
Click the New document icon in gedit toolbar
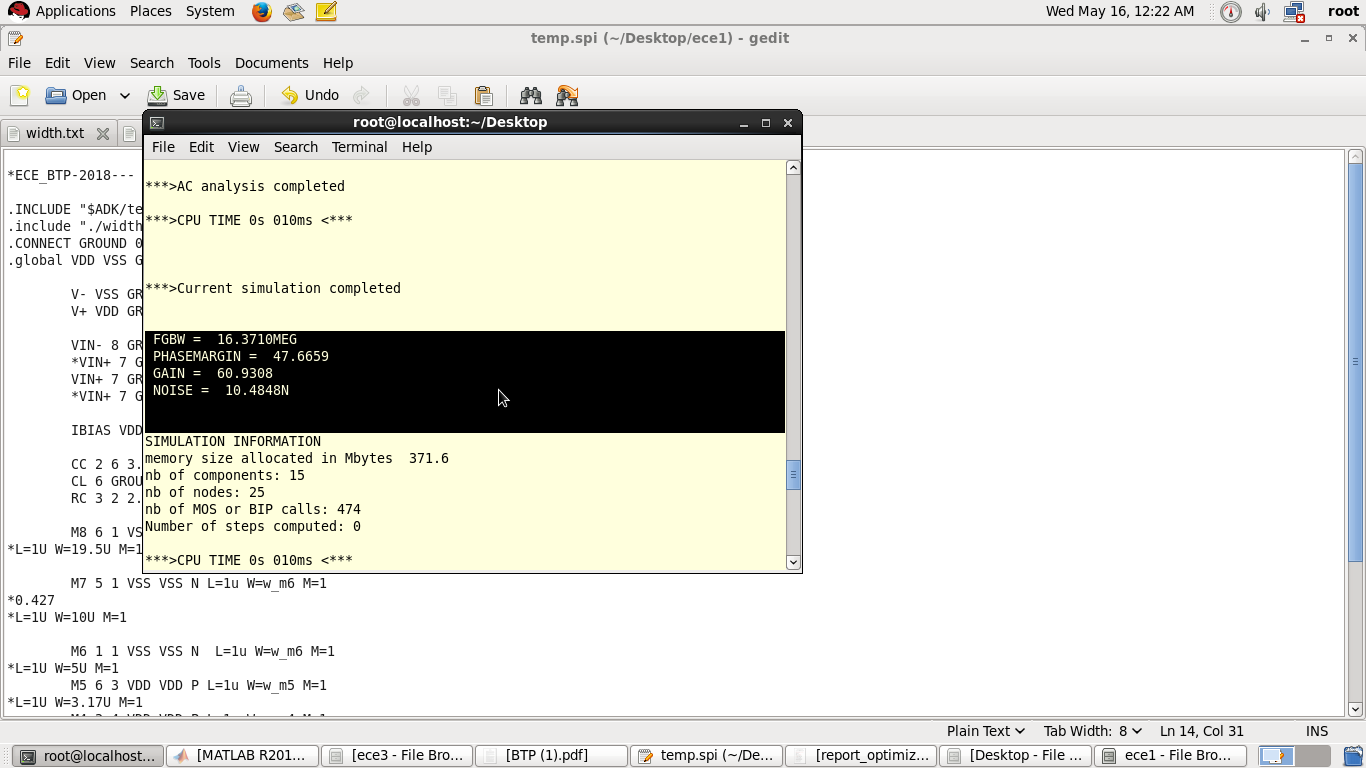(x=20, y=95)
